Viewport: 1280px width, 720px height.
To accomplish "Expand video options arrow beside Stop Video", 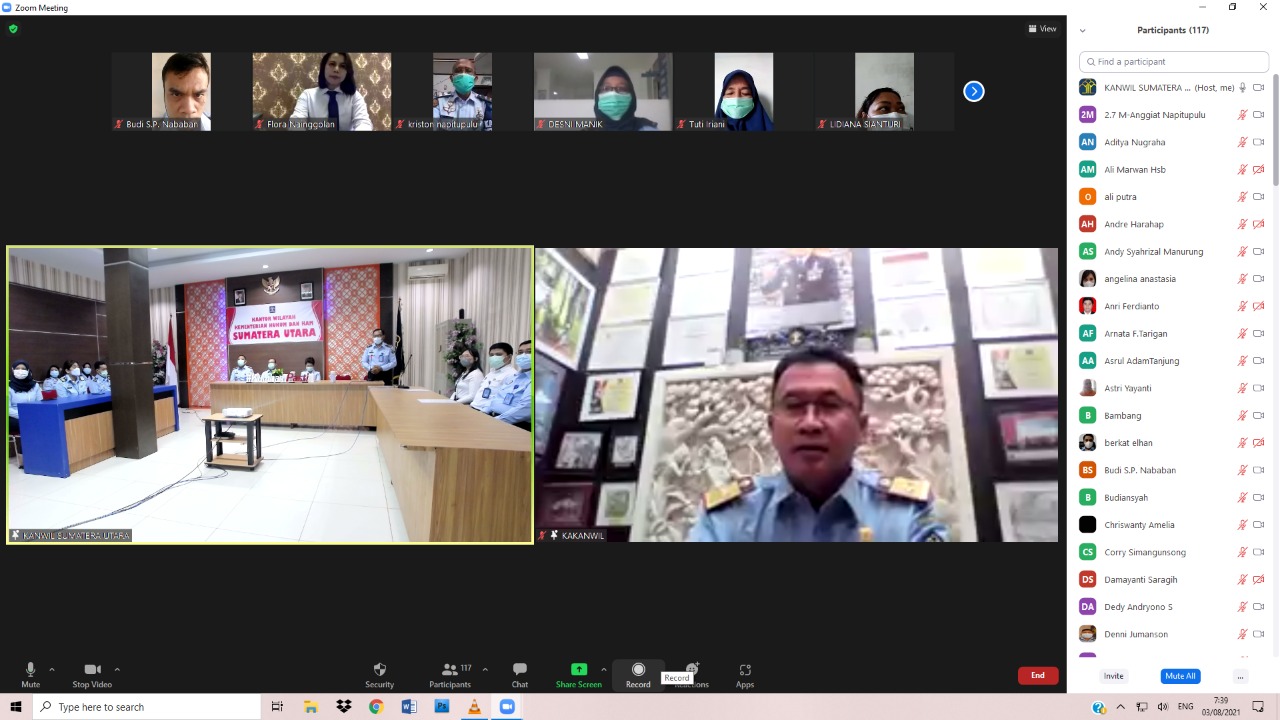I will coord(117,670).
